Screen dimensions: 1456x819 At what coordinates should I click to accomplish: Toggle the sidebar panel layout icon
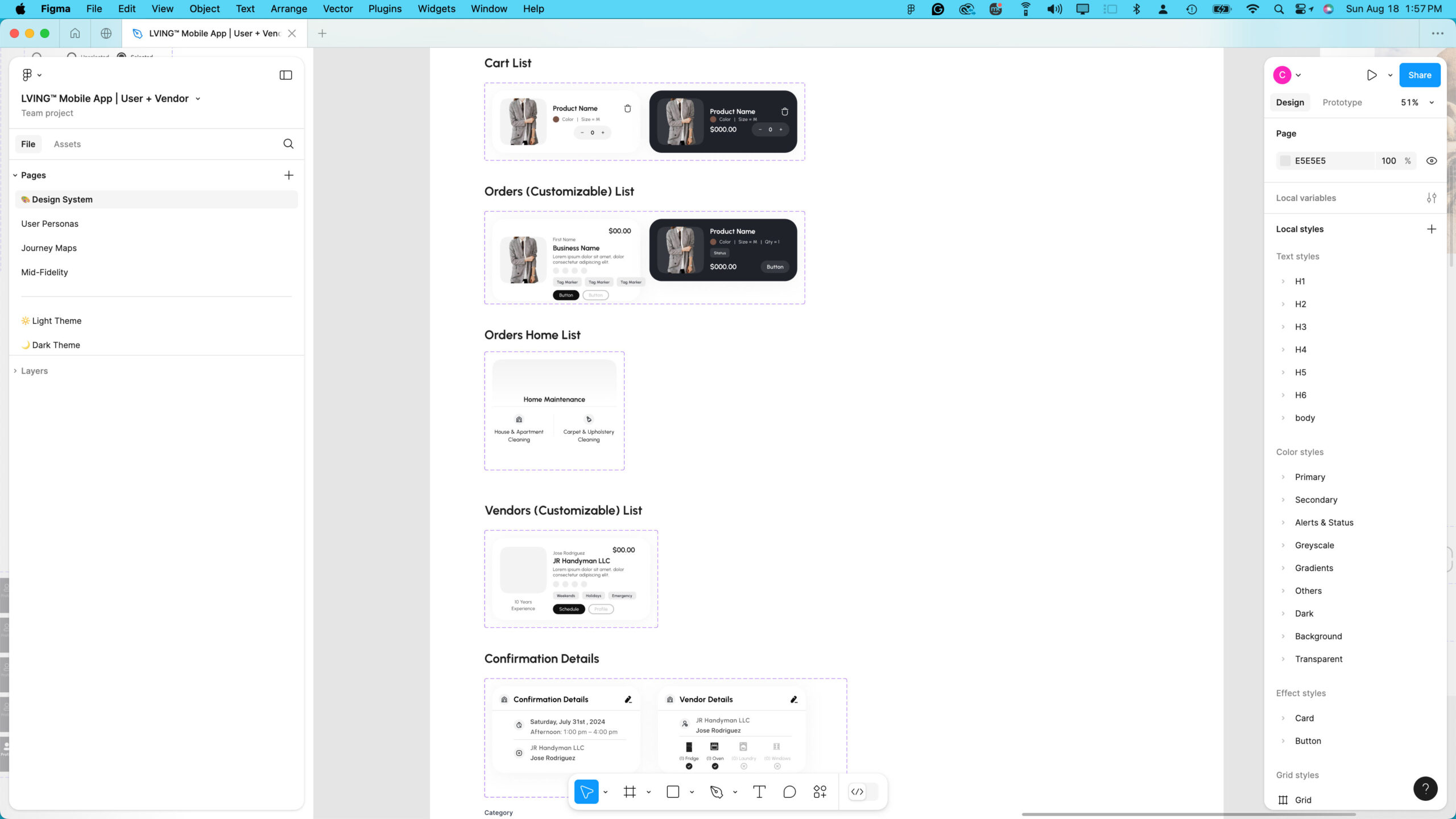pyautogui.click(x=286, y=75)
